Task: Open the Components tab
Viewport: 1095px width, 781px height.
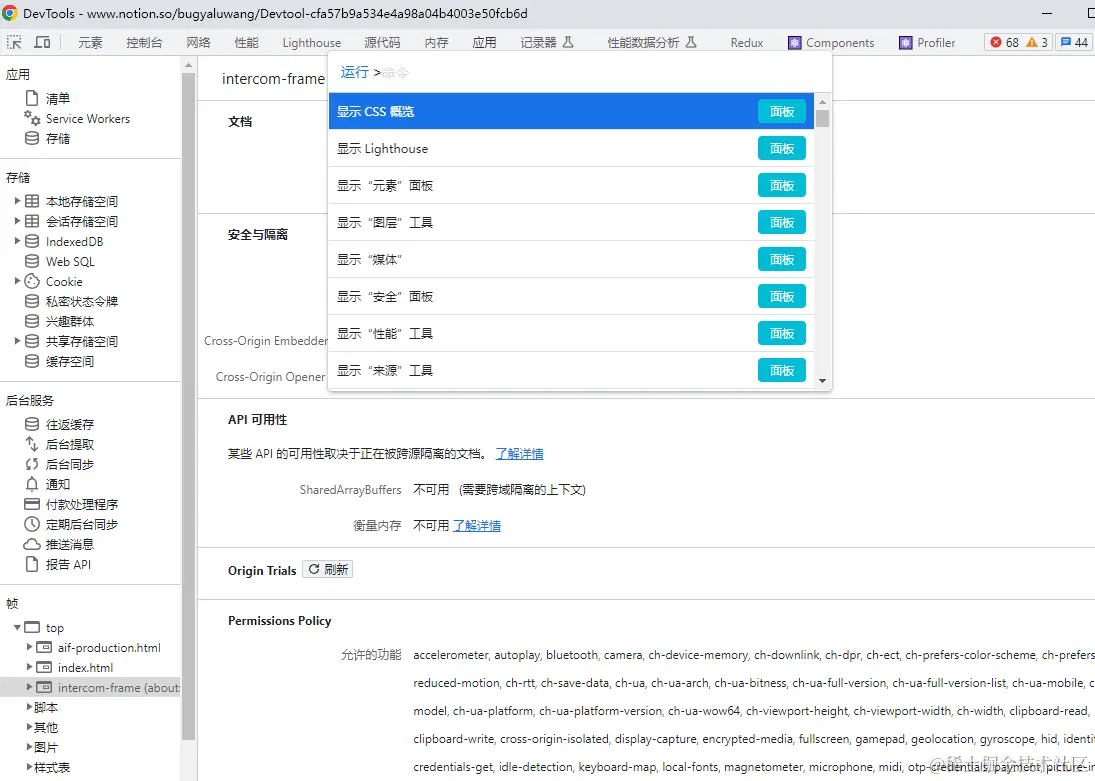Action: click(831, 43)
